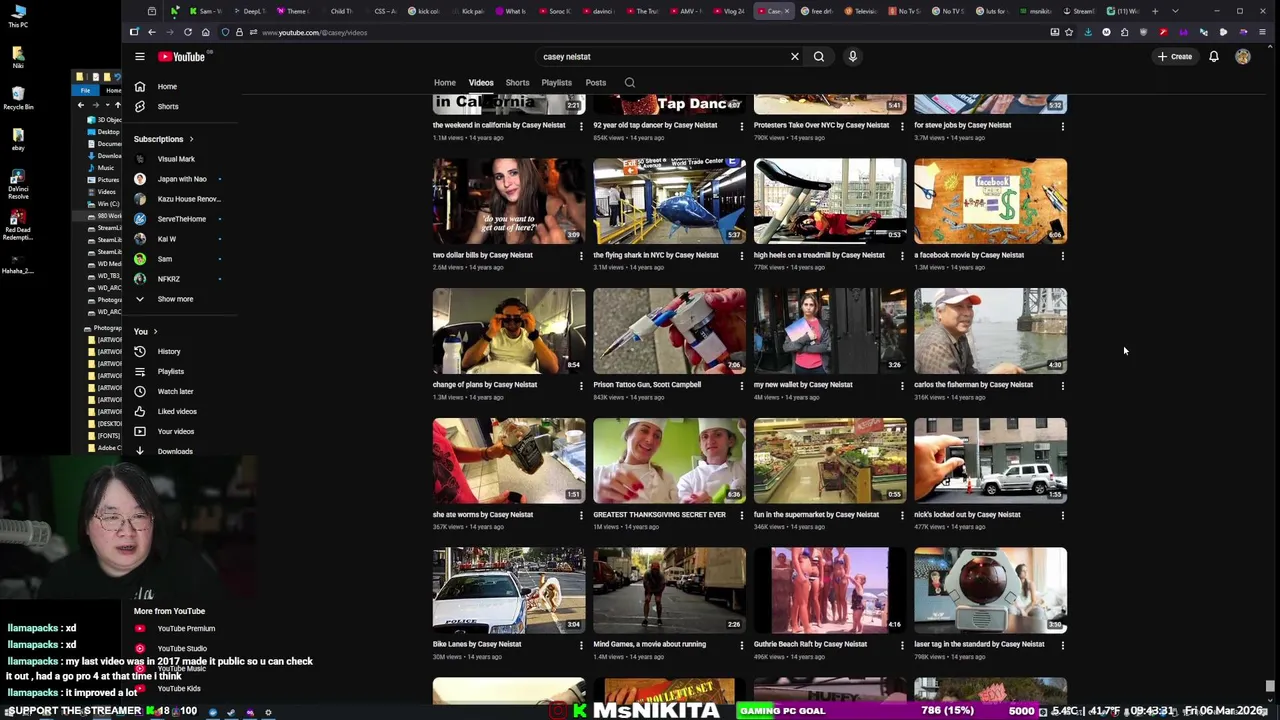Open a new browser tab with plus
Viewport: 1280px width, 720px height.
pyautogui.click(x=1155, y=11)
